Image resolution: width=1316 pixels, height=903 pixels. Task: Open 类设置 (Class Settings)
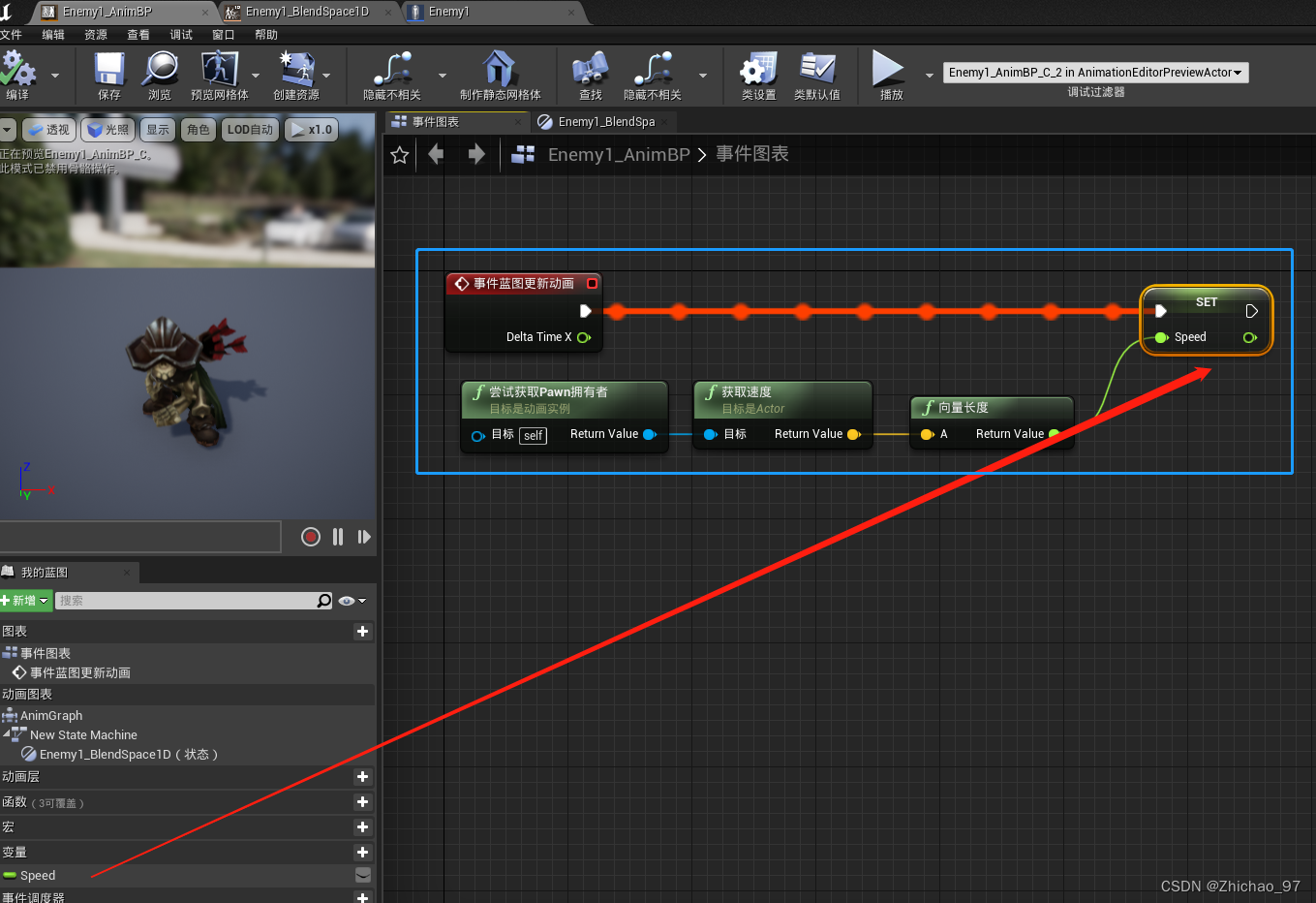tap(758, 76)
